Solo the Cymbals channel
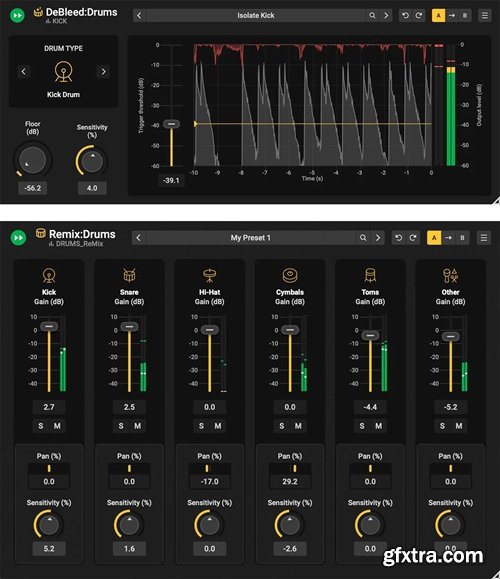This screenshot has width=500, height=579. click(x=282, y=426)
